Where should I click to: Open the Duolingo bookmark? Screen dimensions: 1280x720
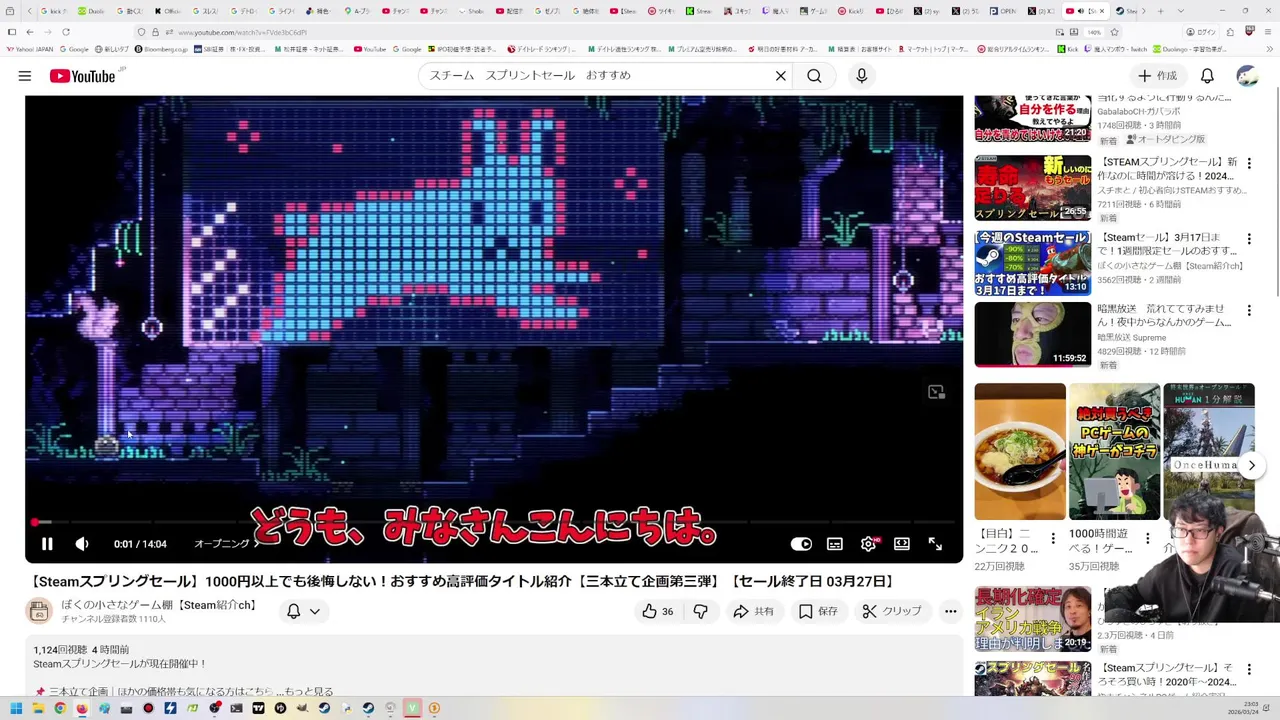pyautogui.click(x=1190, y=49)
